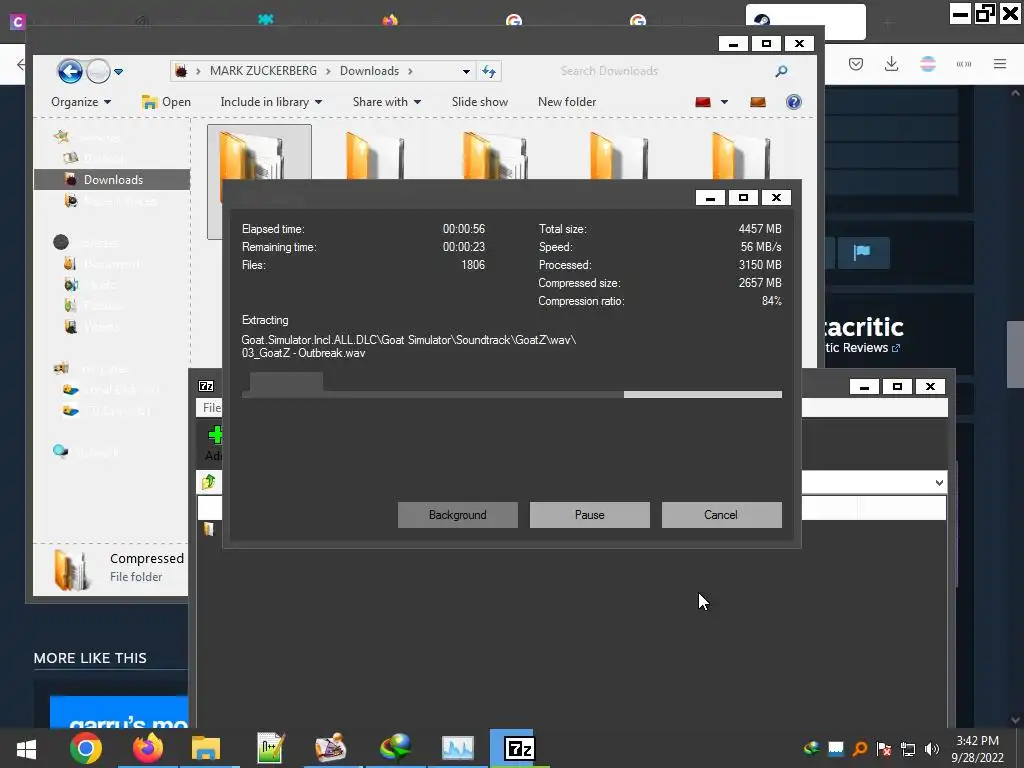Click the 7-Zip taskbar button

[520, 748]
